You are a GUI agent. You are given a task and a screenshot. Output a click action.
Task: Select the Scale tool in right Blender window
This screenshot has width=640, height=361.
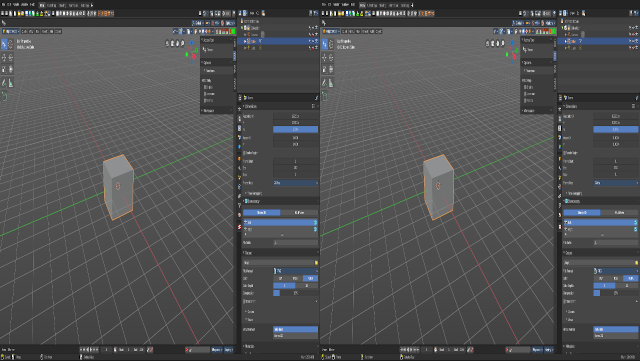324,69
